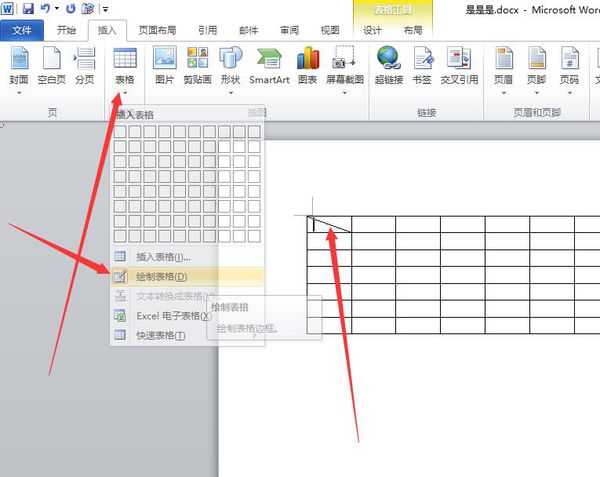Viewport: 600px width, 477px height.
Task: Insert a 图片 picture
Action: coord(165,65)
